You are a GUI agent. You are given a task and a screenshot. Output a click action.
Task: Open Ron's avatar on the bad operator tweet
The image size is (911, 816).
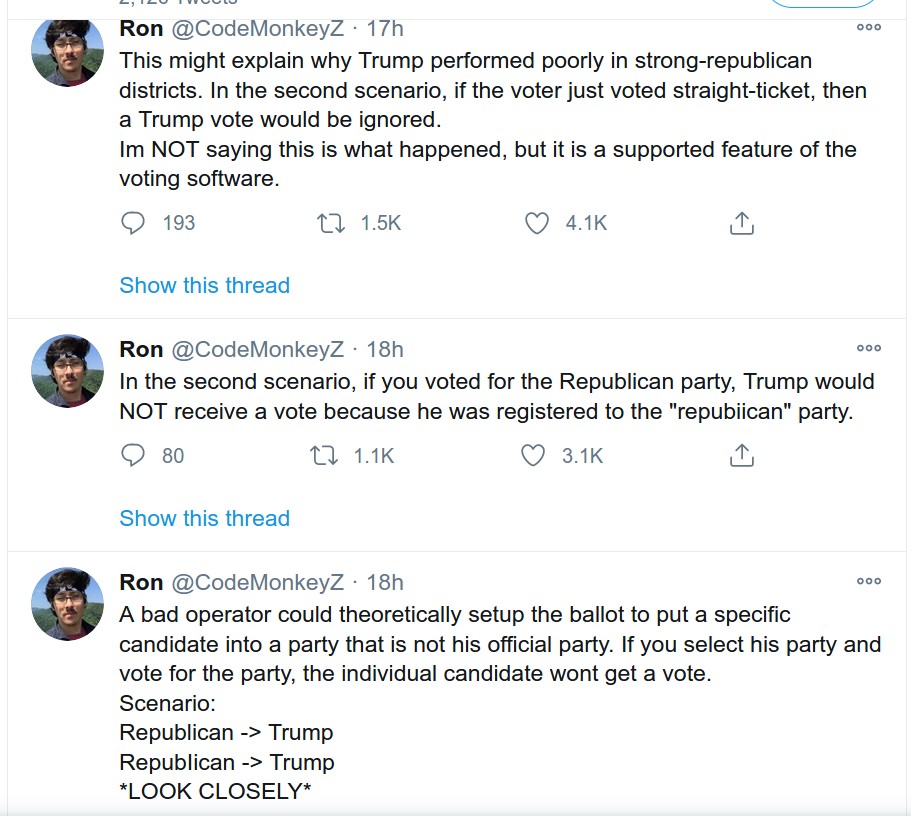tap(67, 604)
